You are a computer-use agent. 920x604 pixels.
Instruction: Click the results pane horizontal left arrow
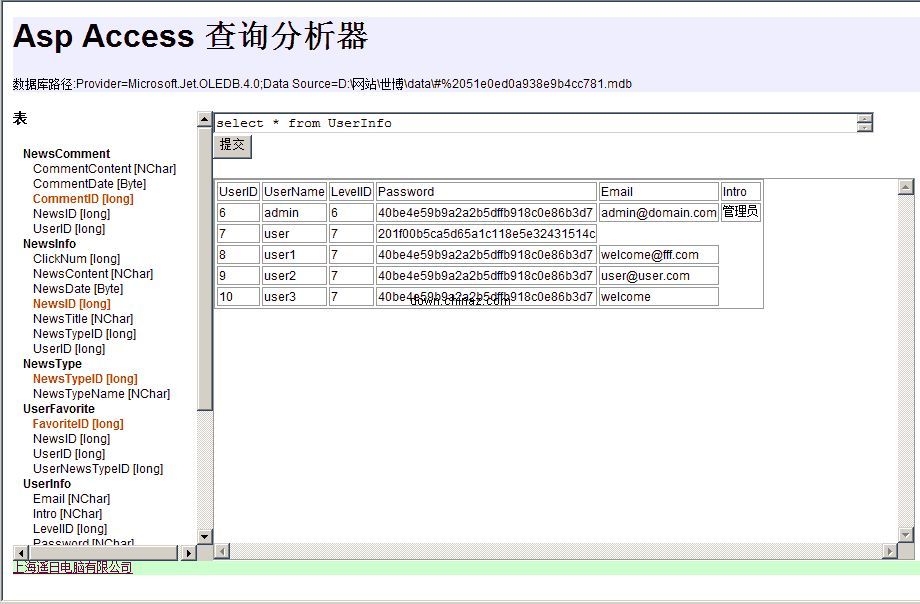click(222, 552)
